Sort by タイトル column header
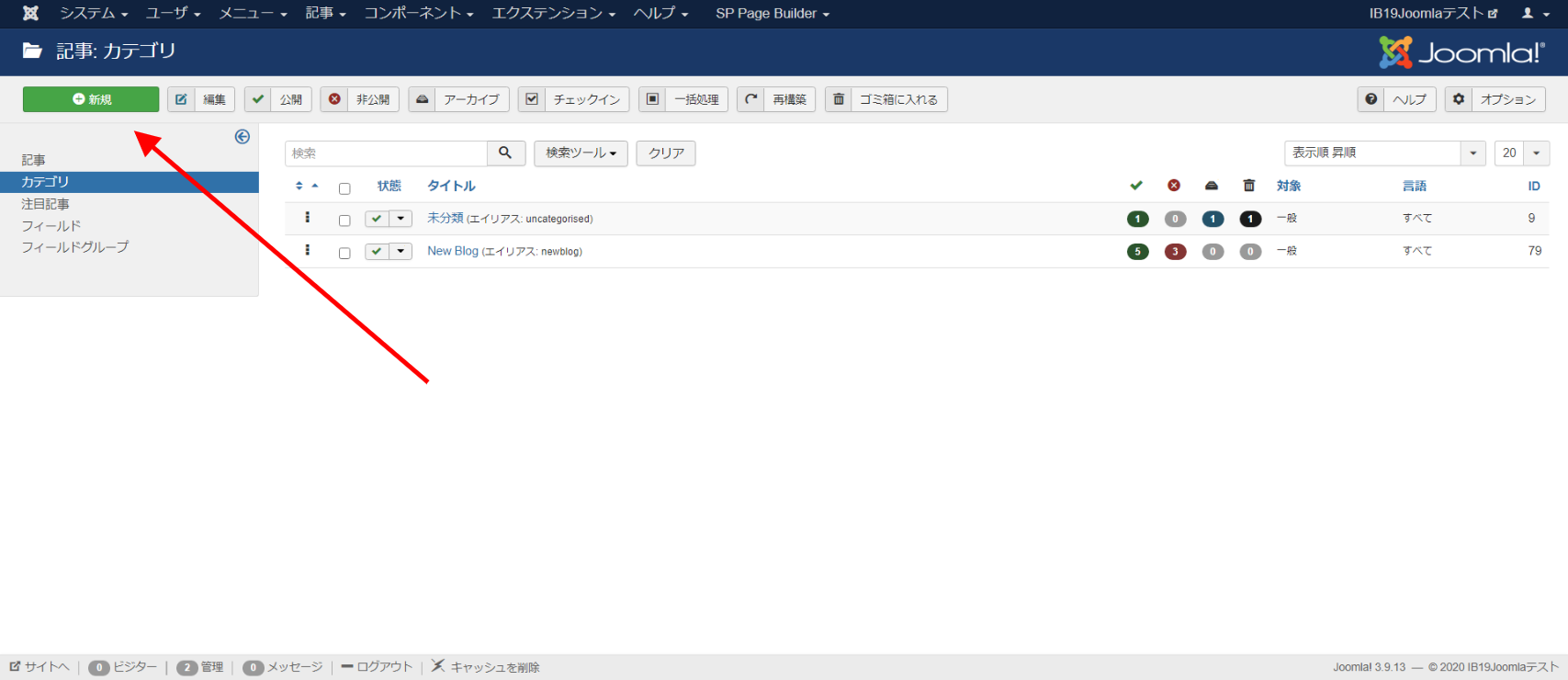This screenshot has width=1568, height=680. pos(451,186)
